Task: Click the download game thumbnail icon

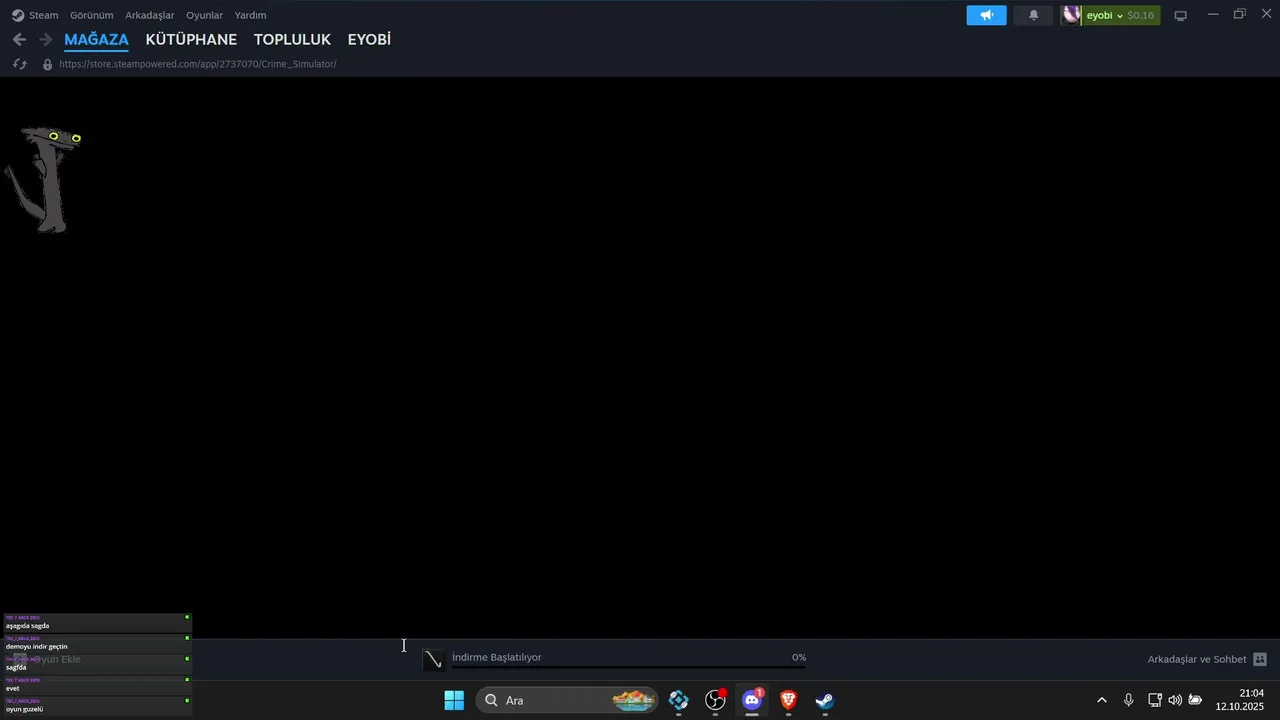Action: point(433,659)
